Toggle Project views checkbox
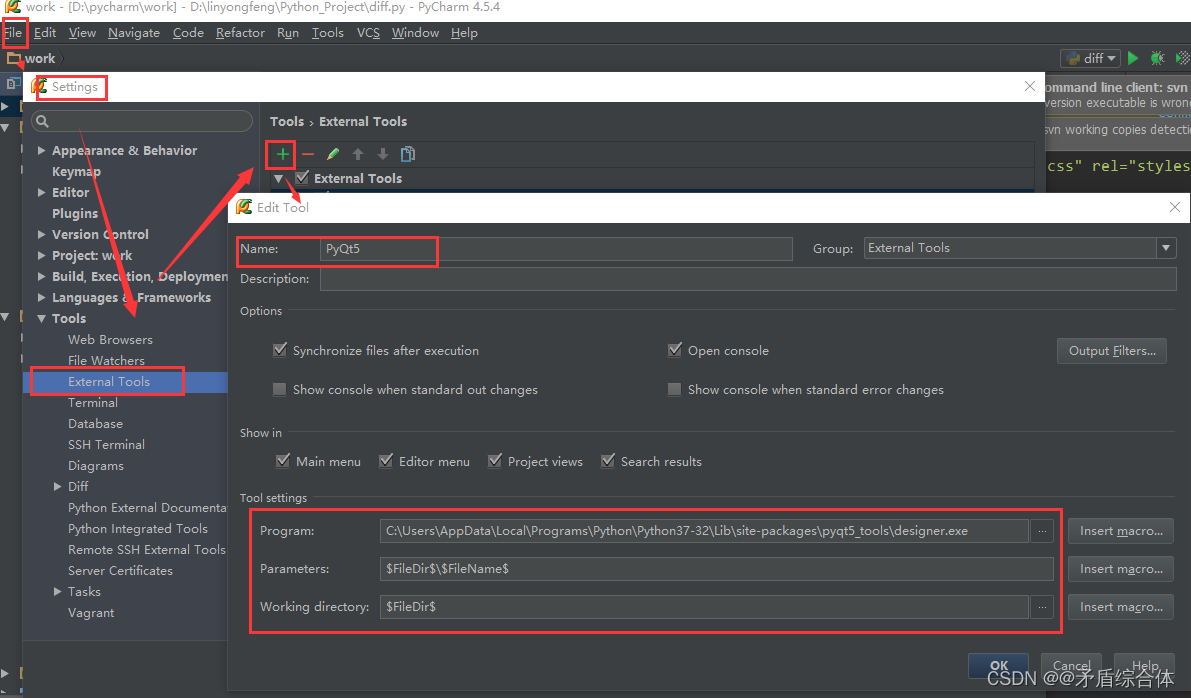The image size is (1191, 698). 494,460
